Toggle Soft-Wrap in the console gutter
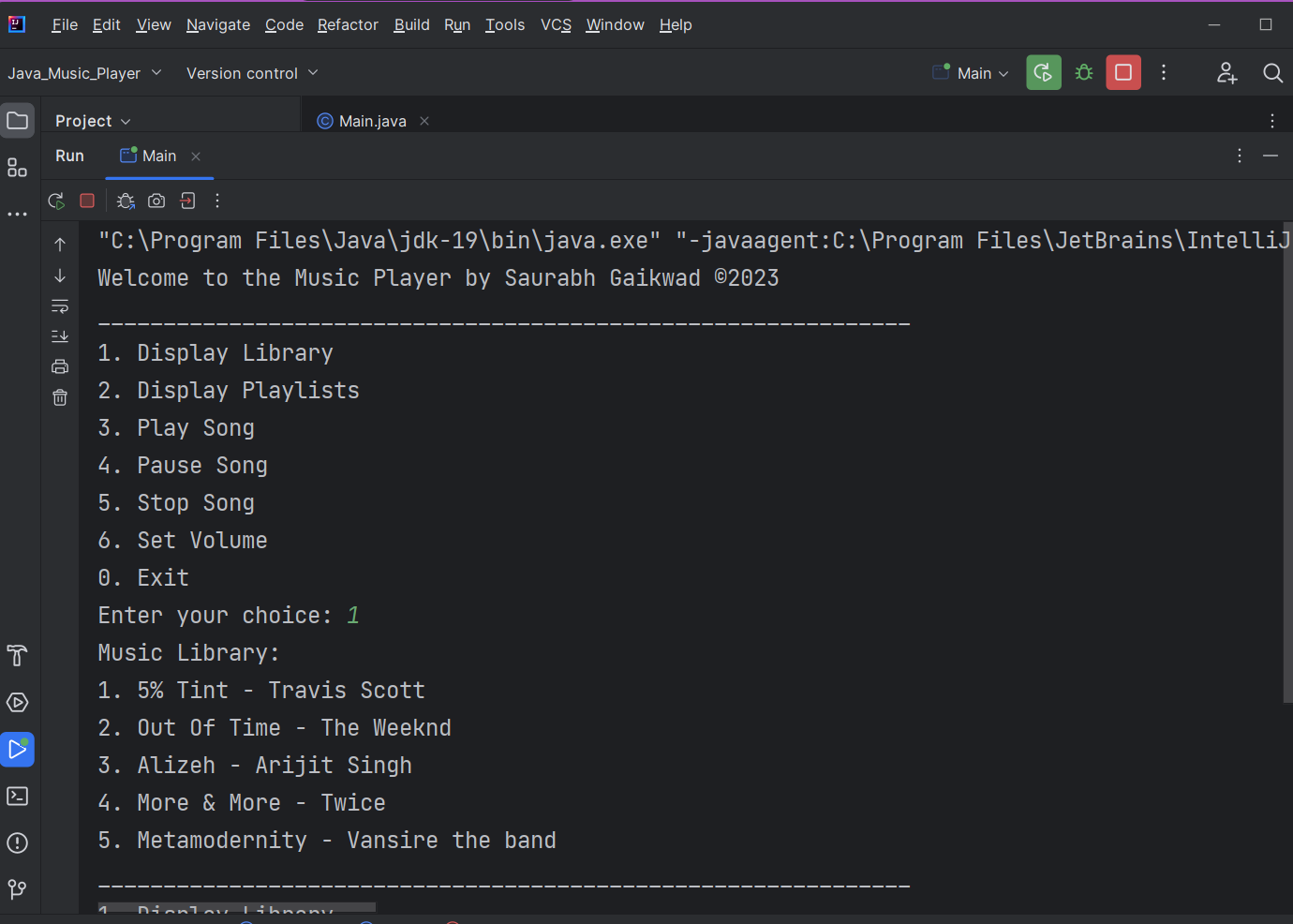The image size is (1293, 924). [60, 306]
